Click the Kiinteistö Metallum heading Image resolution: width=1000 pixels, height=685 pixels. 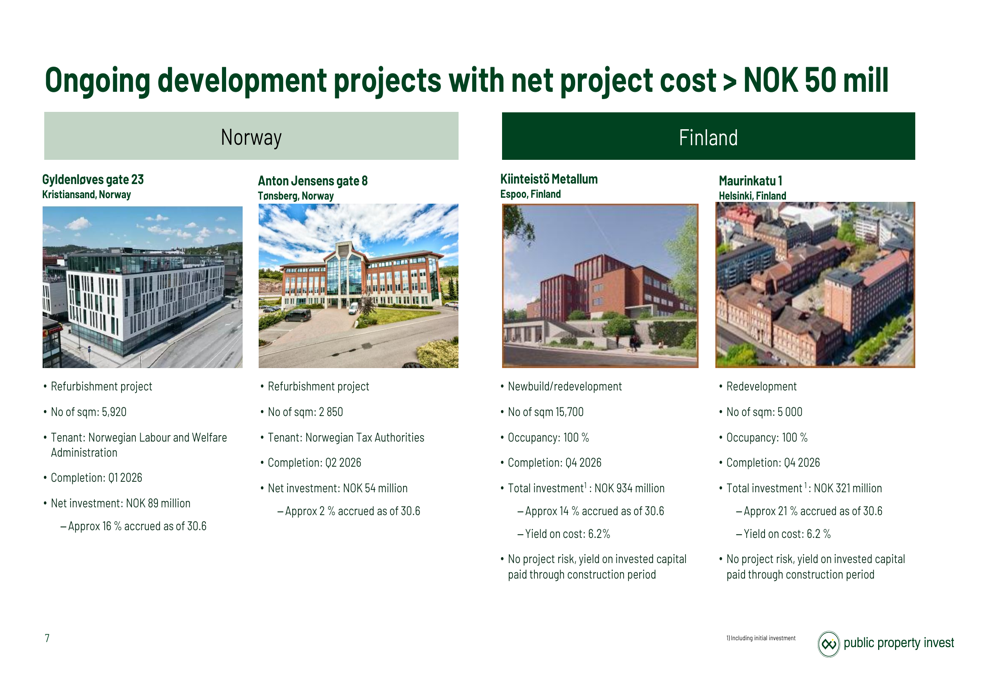pos(549,179)
